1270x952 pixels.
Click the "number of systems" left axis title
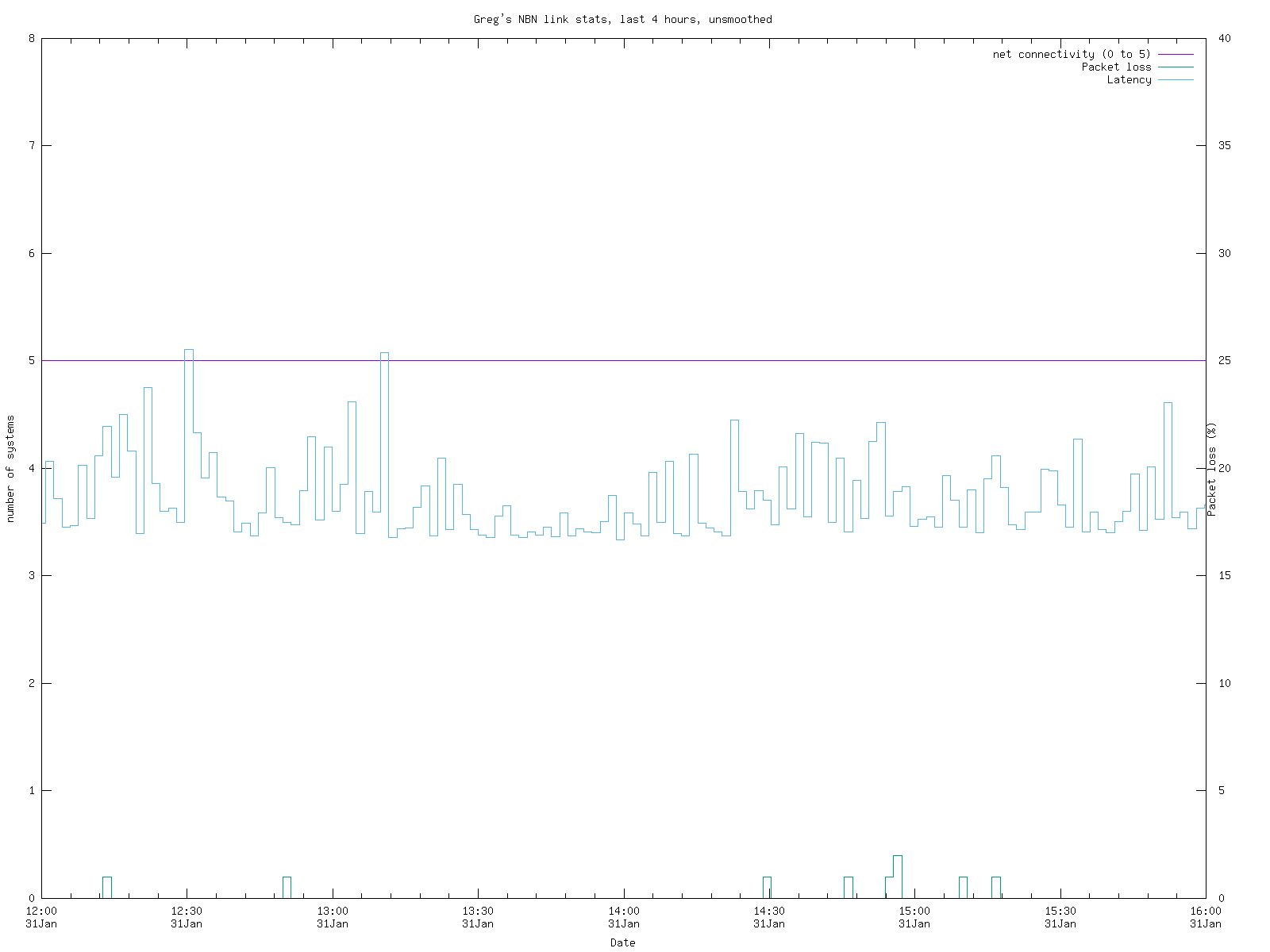[10, 469]
